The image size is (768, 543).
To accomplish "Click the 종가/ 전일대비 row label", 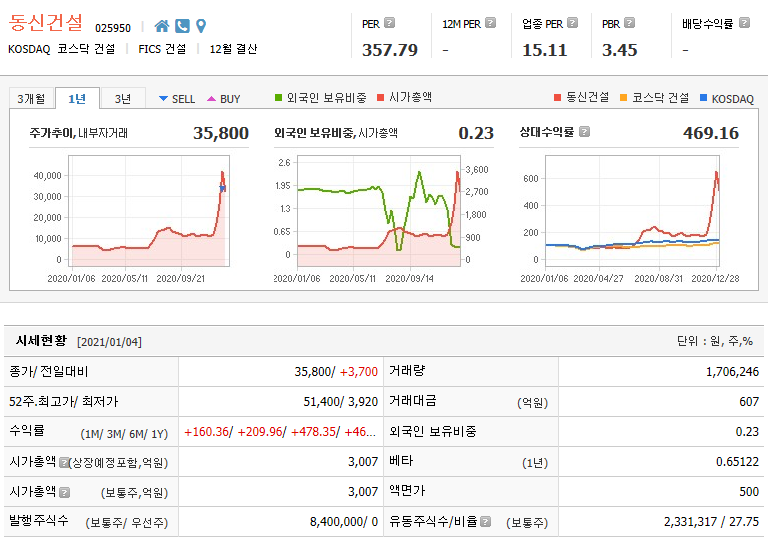I will point(48,372).
